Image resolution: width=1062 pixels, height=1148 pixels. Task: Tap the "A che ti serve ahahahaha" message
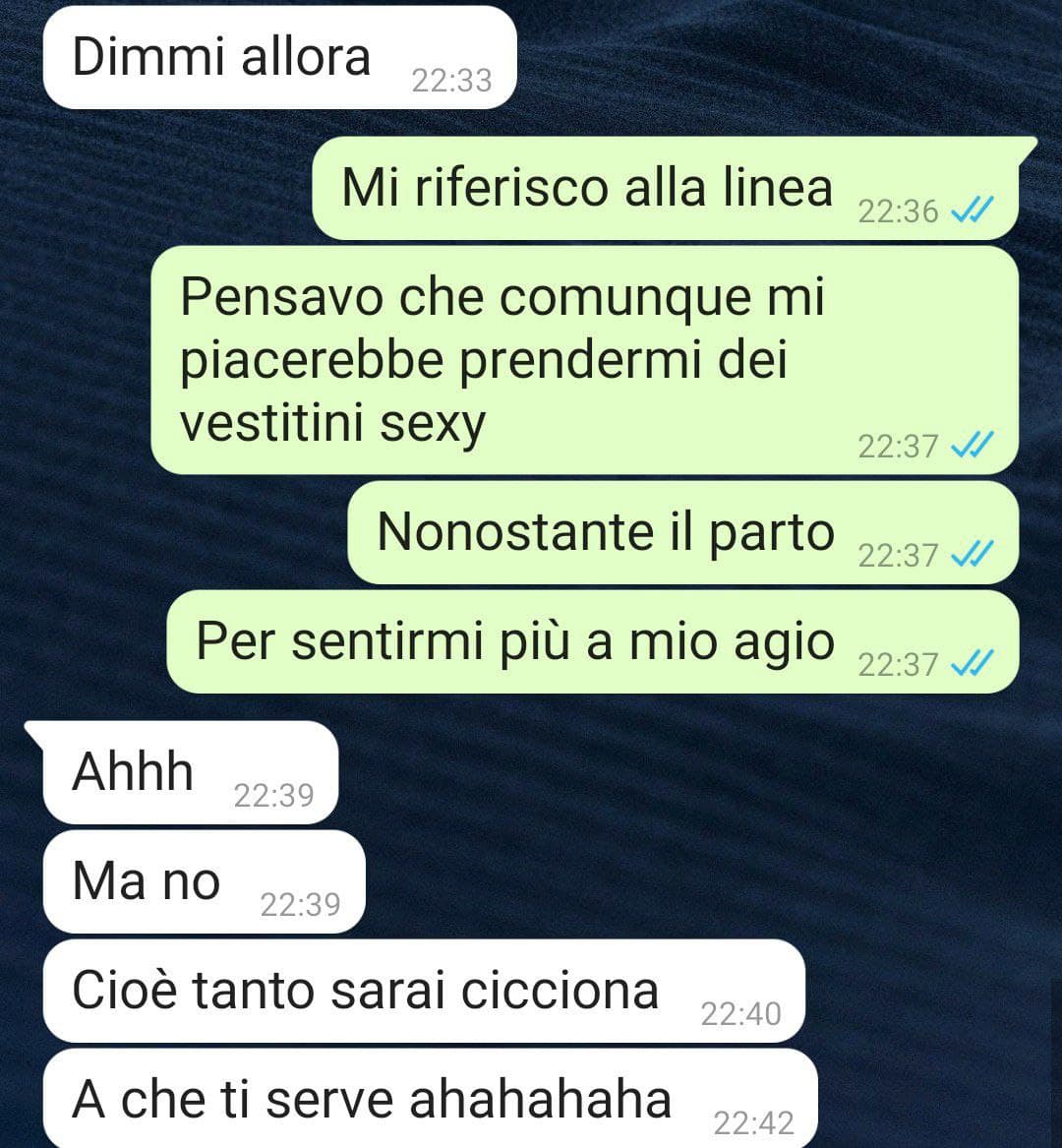pyautogui.click(x=431, y=1099)
